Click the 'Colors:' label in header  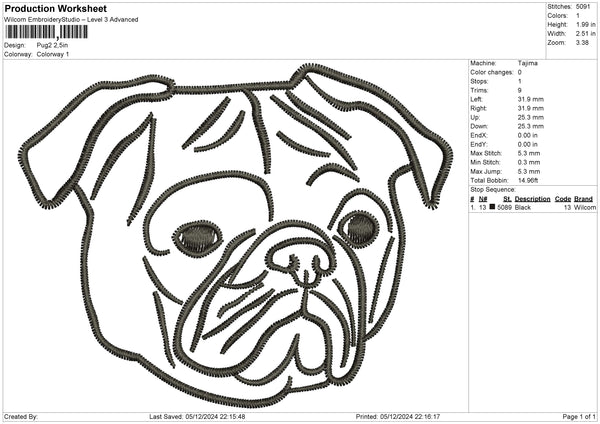click(x=558, y=16)
